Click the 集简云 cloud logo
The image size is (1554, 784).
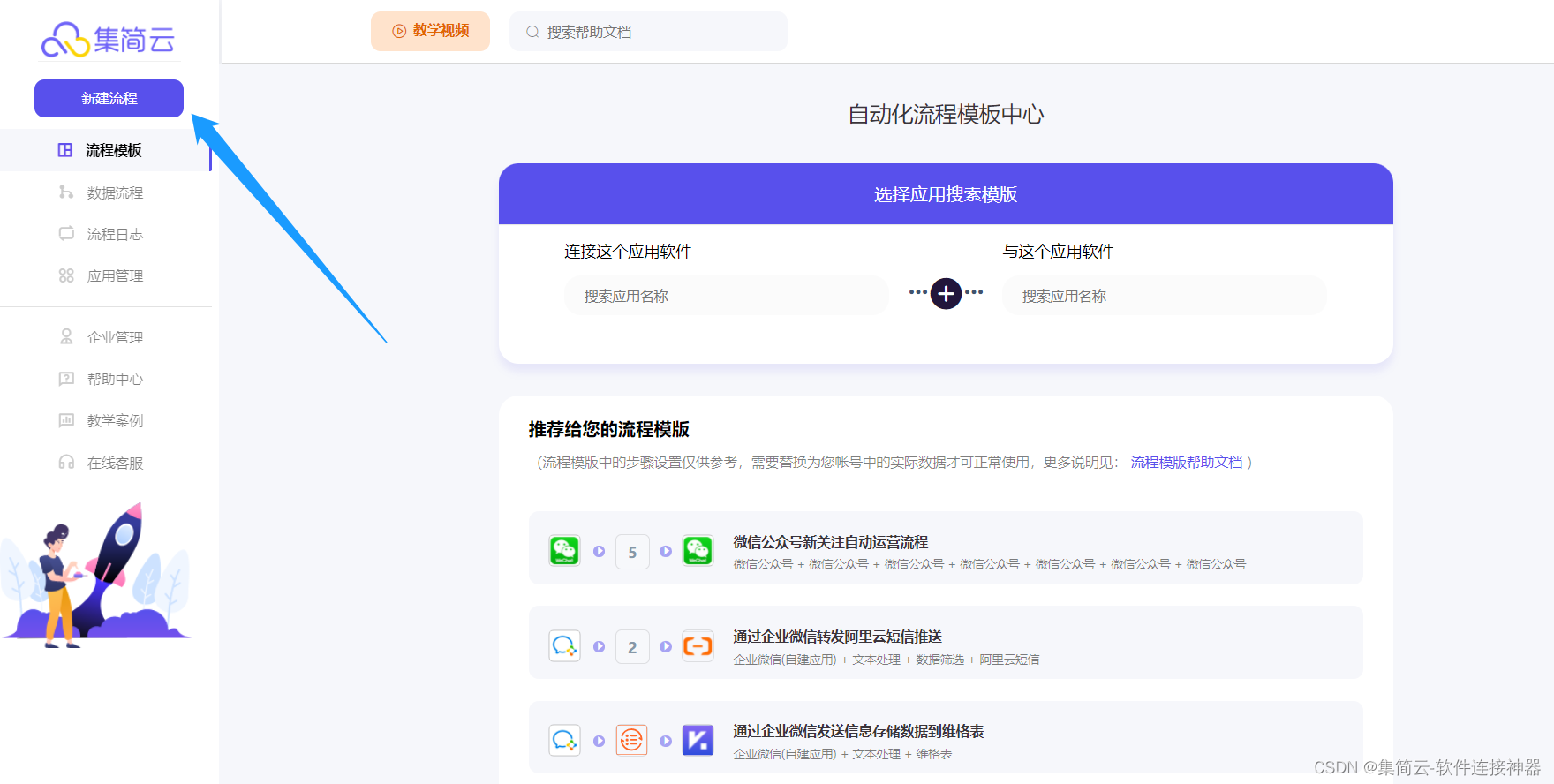click(x=108, y=40)
